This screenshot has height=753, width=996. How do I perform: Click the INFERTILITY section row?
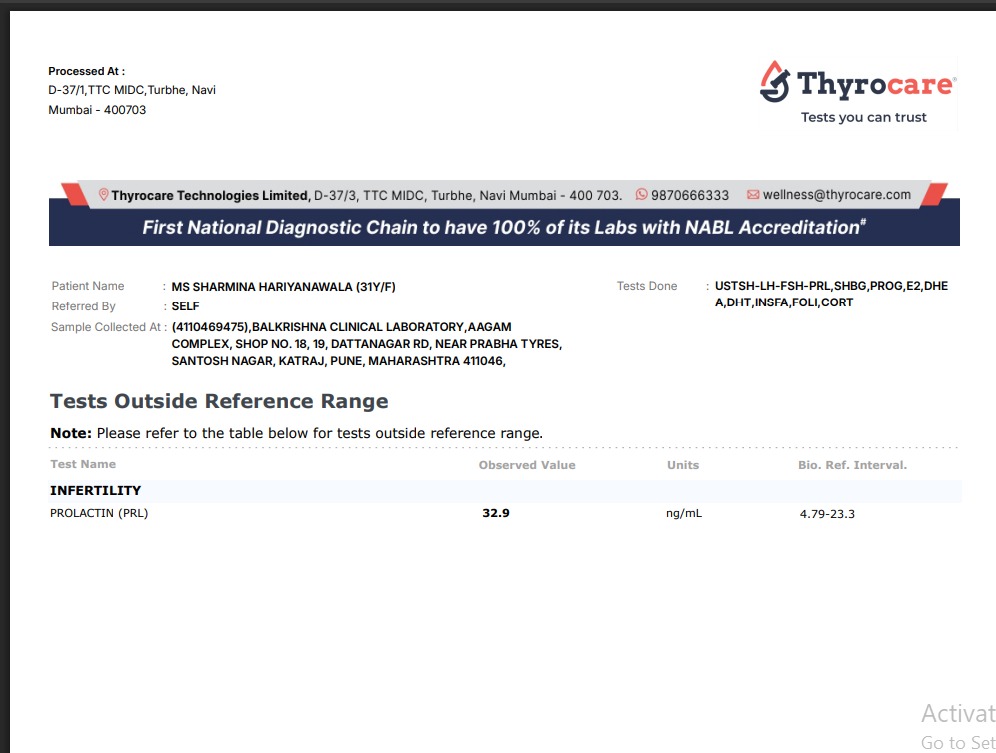click(96, 491)
